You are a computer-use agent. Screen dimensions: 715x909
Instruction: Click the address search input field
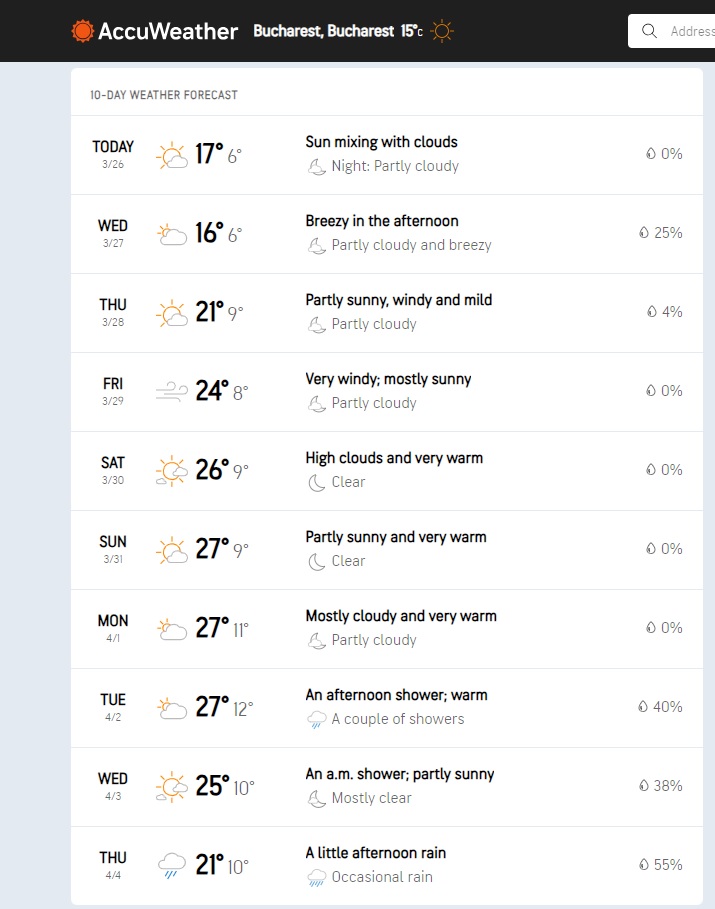(x=690, y=31)
